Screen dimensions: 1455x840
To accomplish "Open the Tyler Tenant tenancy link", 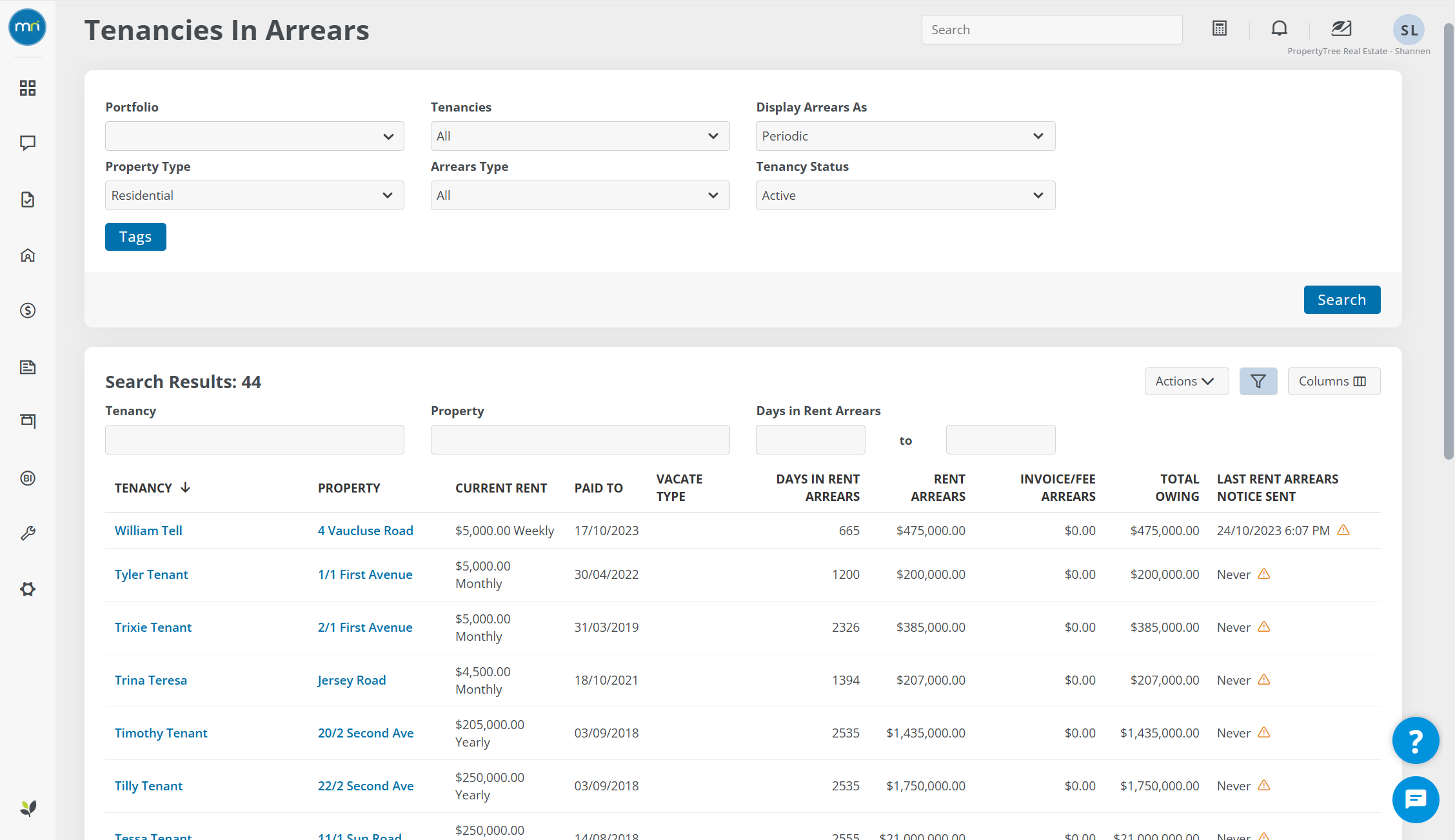I will click(151, 574).
